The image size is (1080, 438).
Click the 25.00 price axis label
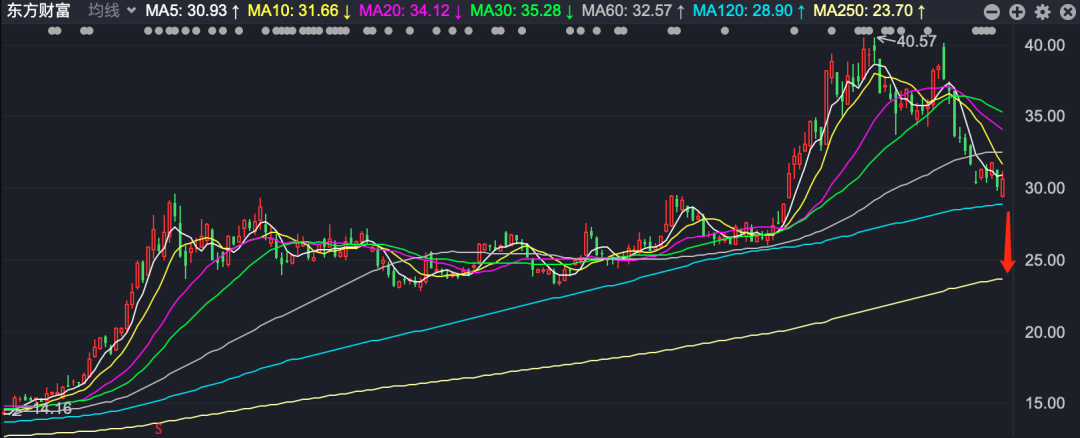[x=1046, y=261]
